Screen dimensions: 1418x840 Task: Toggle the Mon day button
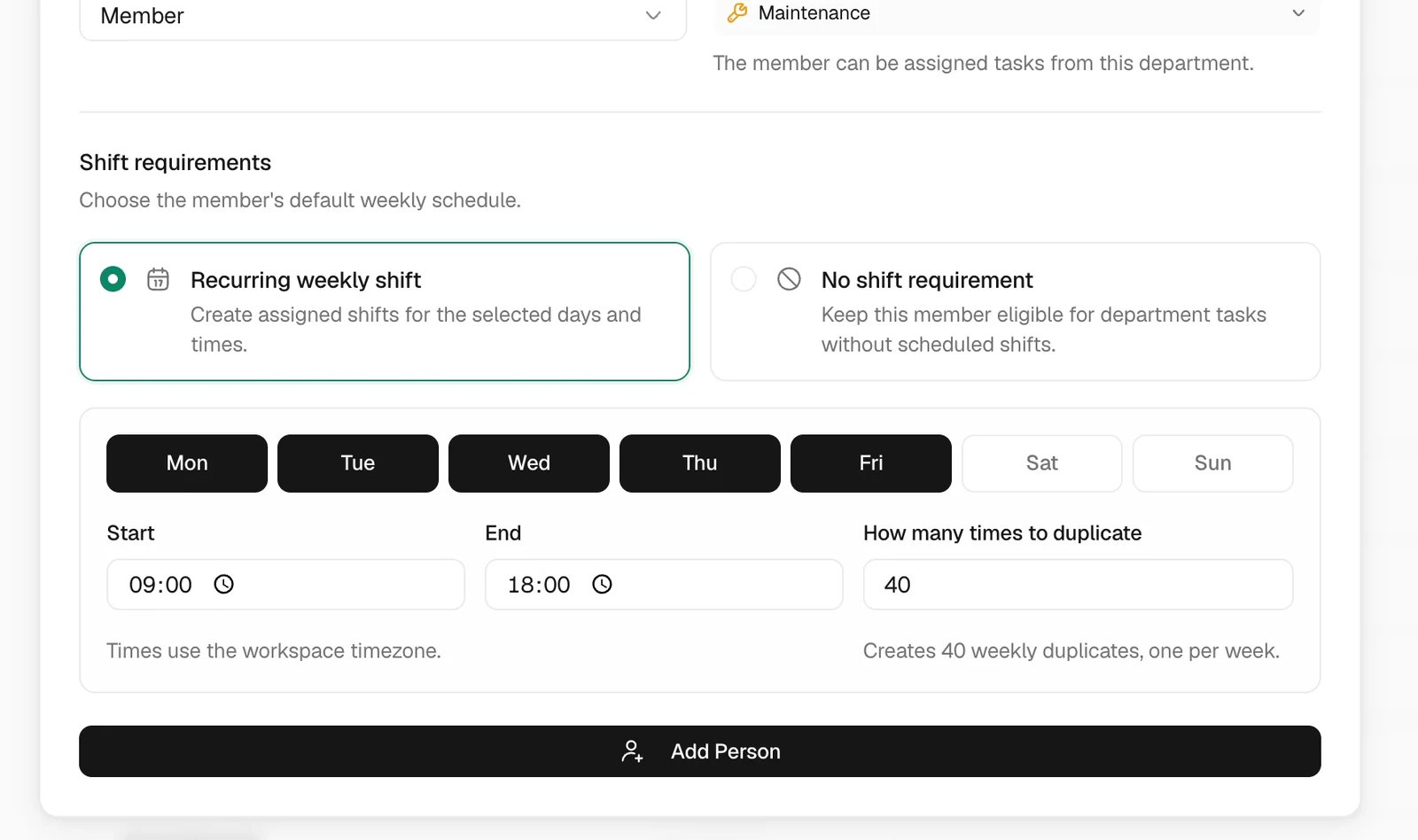[x=187, y=463]
